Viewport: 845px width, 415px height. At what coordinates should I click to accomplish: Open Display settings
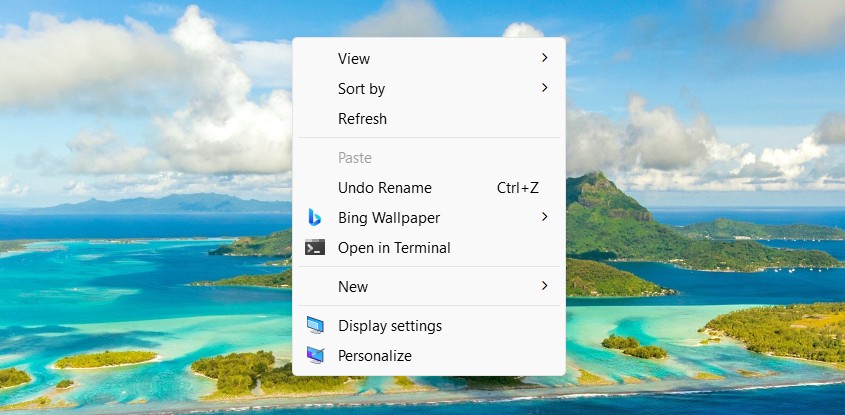point(428,326)
